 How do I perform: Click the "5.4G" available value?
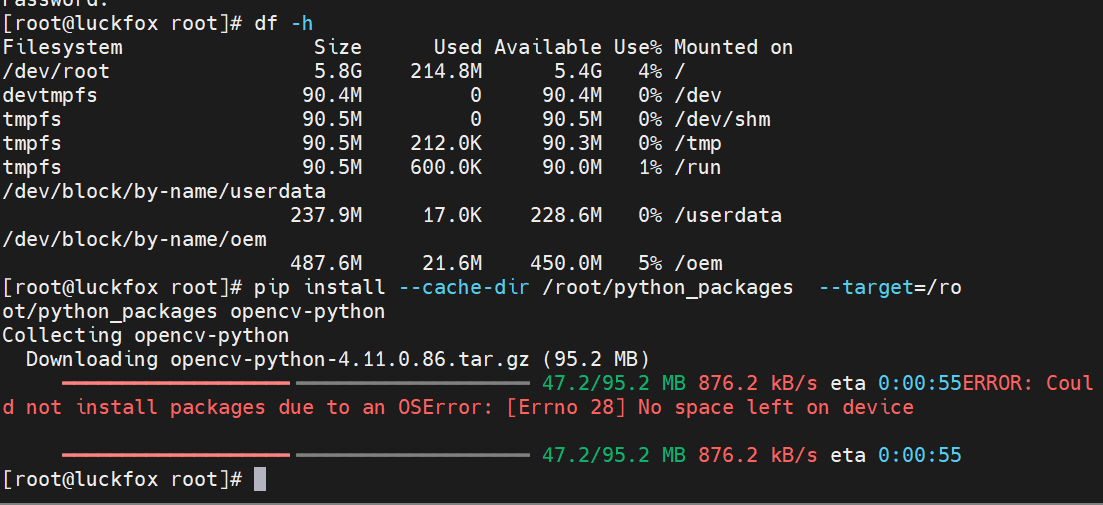pos(578,71)
